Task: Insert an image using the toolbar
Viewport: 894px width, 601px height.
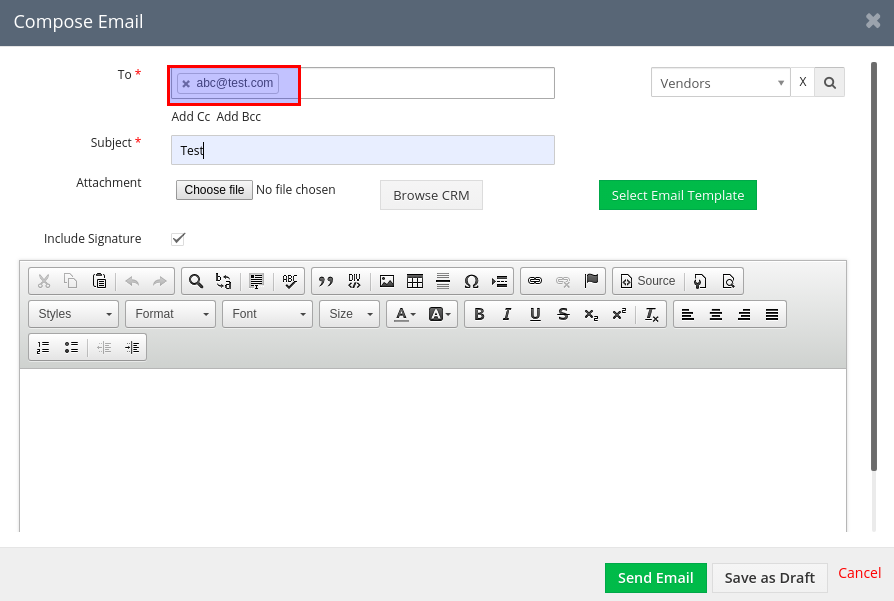Action: [x=387, y=281]
